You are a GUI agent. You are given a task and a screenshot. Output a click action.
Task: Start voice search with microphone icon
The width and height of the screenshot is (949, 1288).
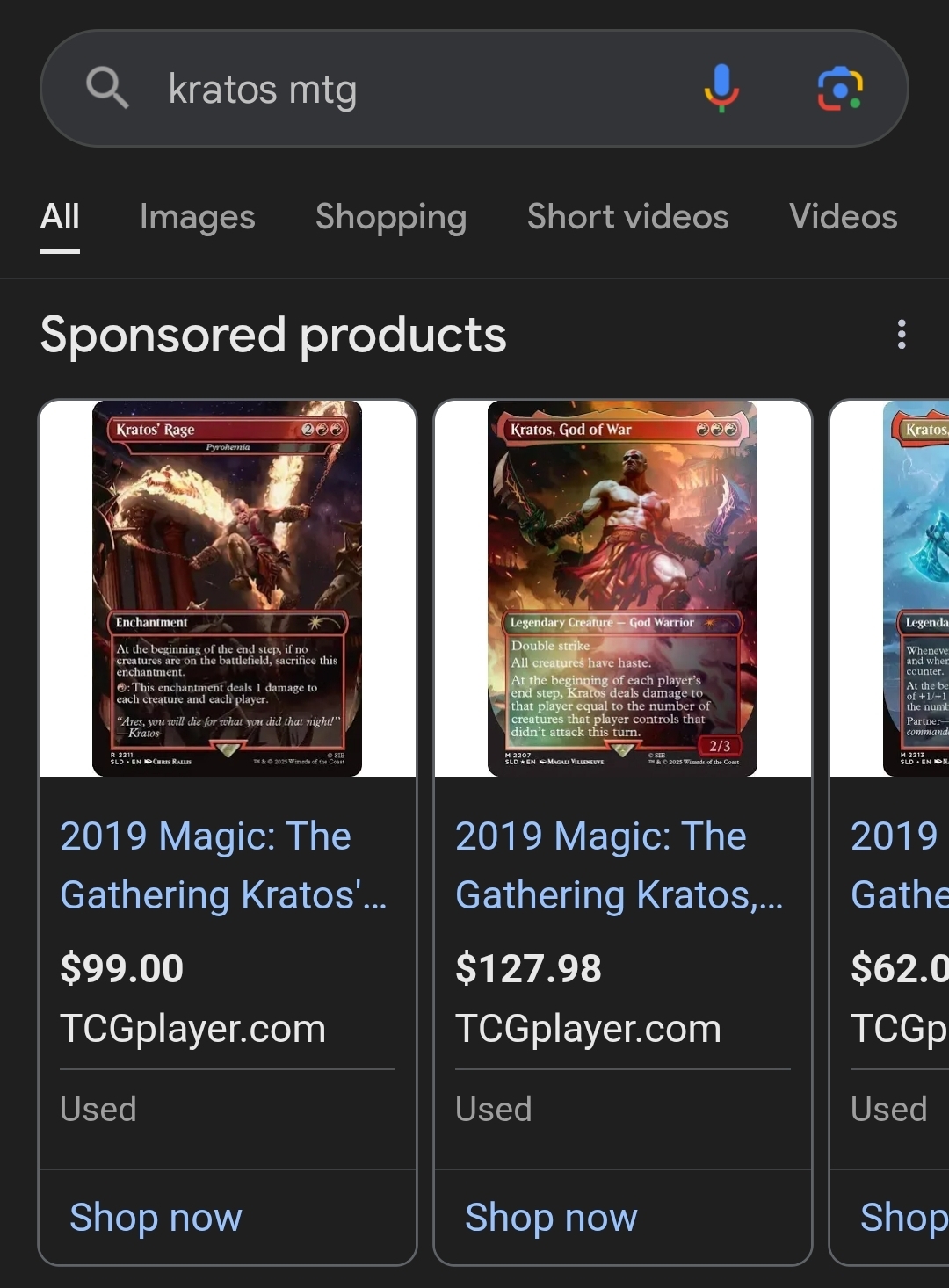coord(721,88)
